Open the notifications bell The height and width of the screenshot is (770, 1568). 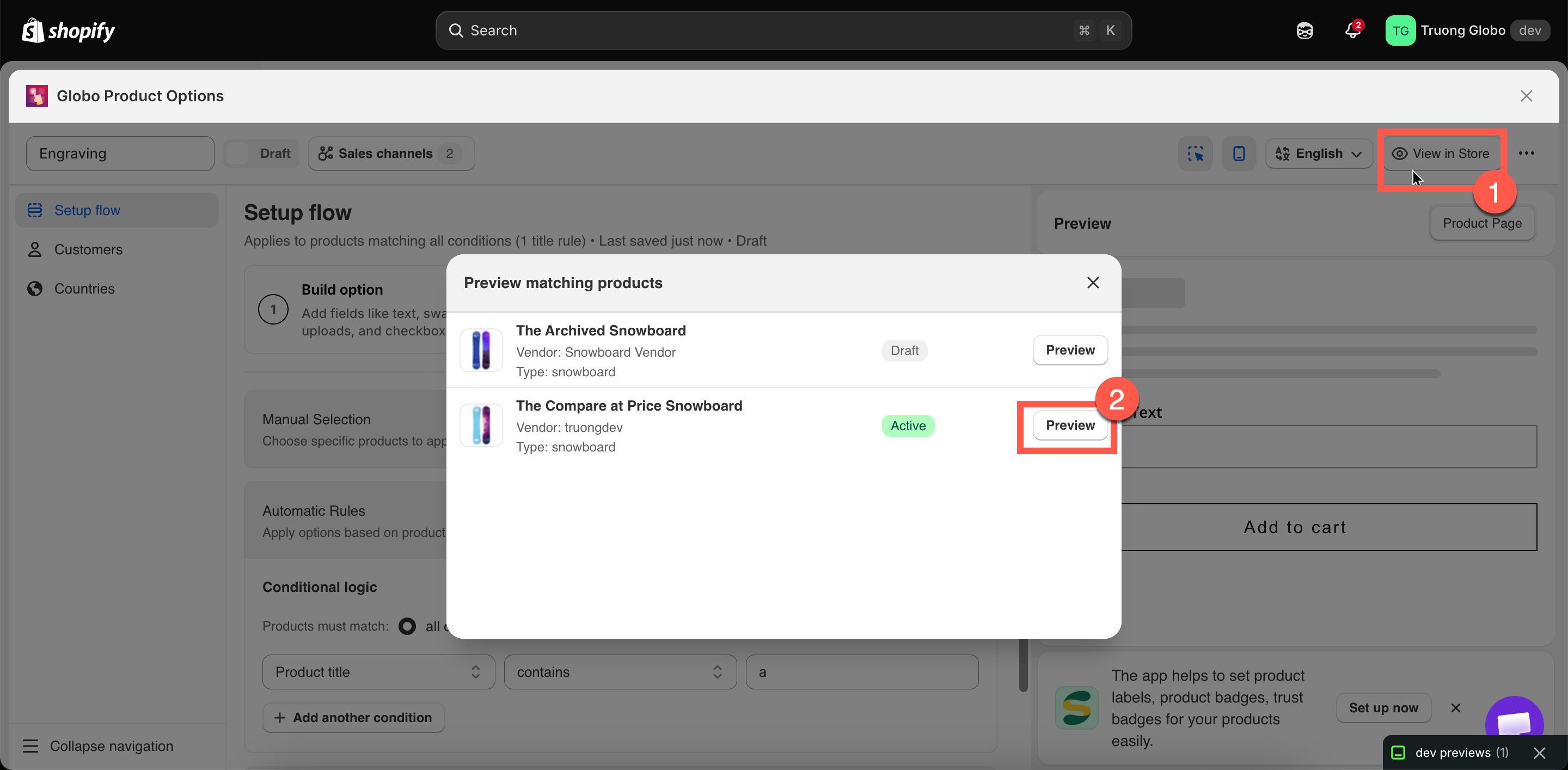pos(1352,30)
